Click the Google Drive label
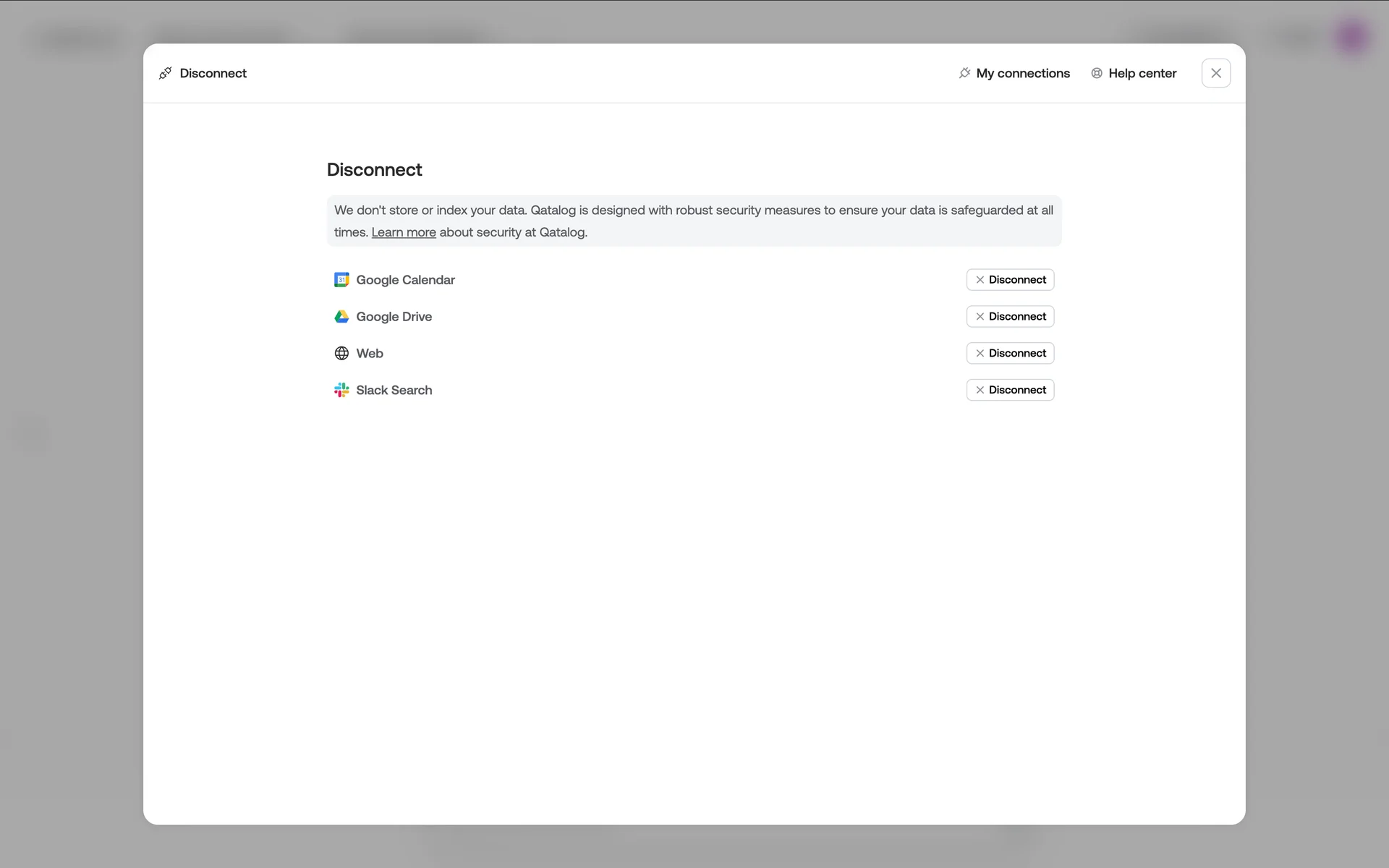The height and width of the screenshot is (868, 1389). [394, 317]
